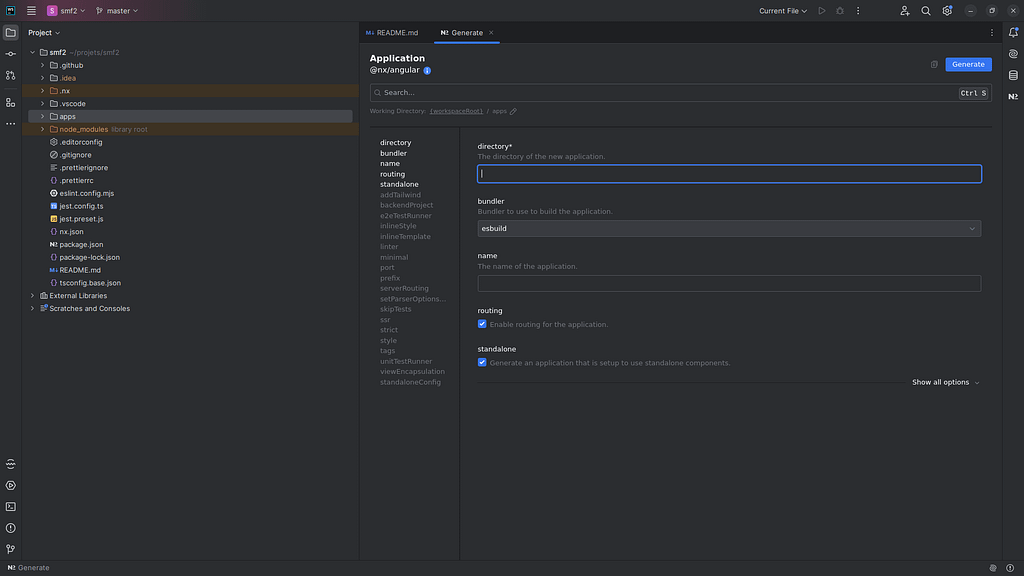Screen dimensions: 1024x576
Task: Open editor tab options menu
Action: click(991, 33)
